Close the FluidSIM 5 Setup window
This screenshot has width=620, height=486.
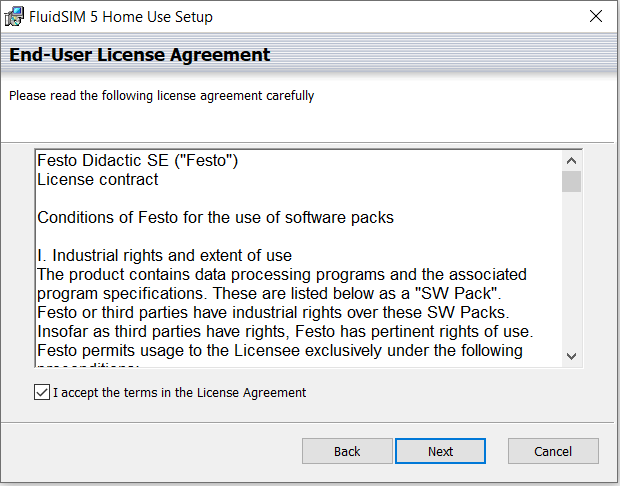pos(595,16)
